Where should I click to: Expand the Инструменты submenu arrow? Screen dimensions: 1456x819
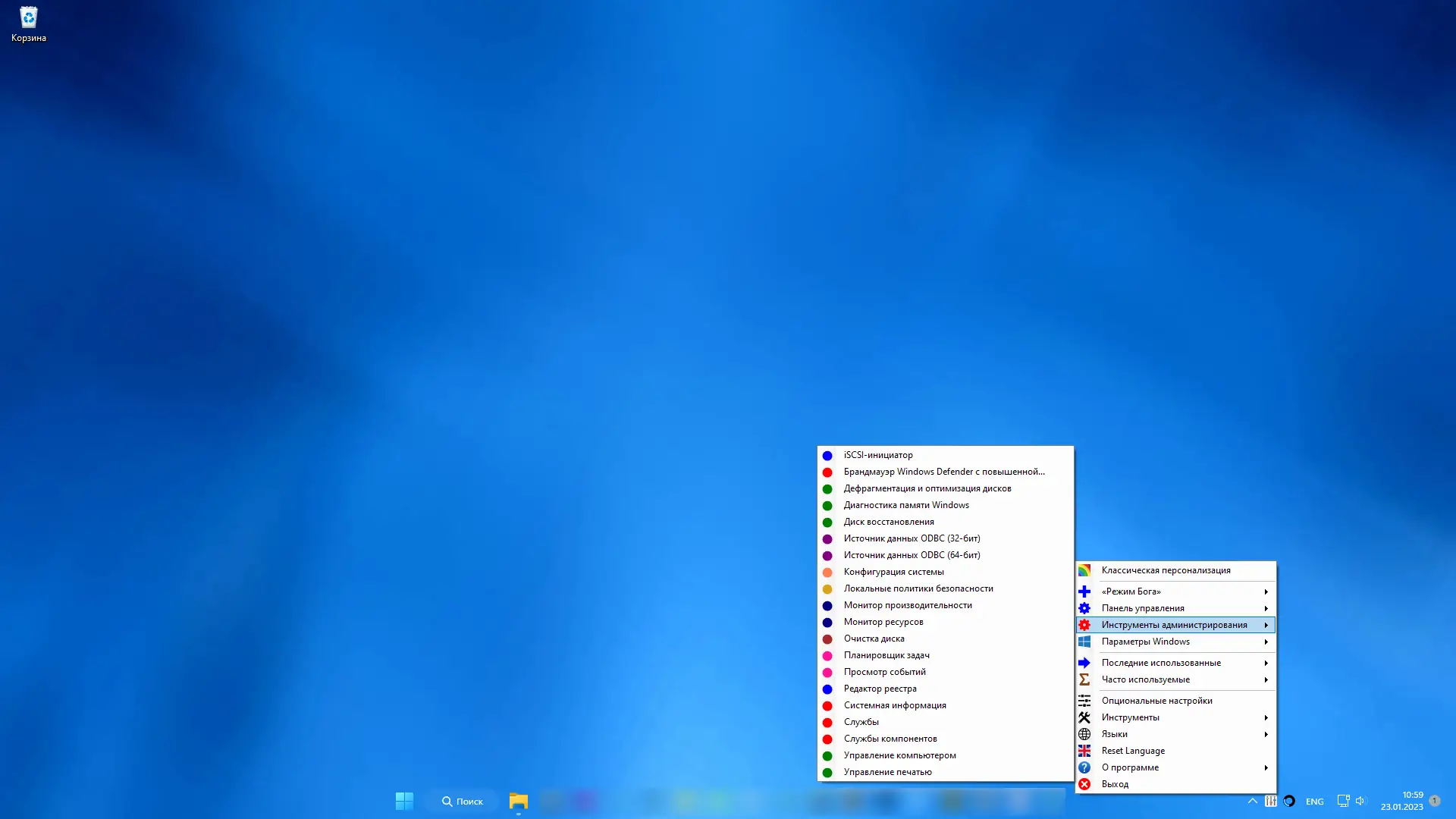1266,717
